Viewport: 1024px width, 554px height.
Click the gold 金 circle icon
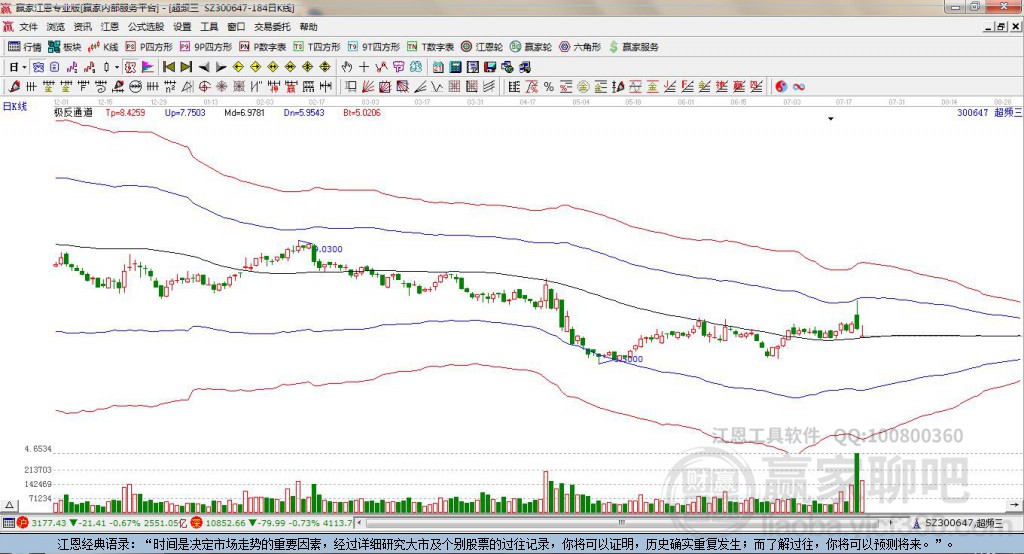tap(583, 86)
